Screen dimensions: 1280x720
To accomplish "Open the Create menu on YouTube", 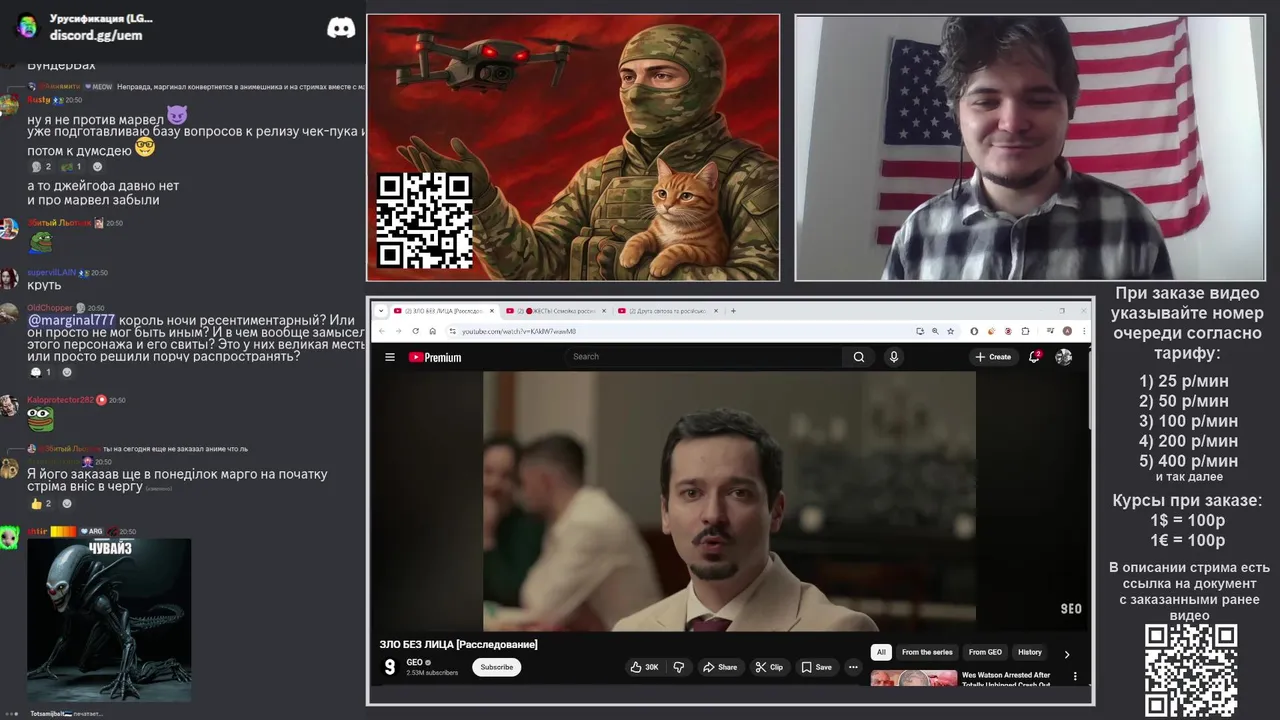I will click(x=993, y=357).
